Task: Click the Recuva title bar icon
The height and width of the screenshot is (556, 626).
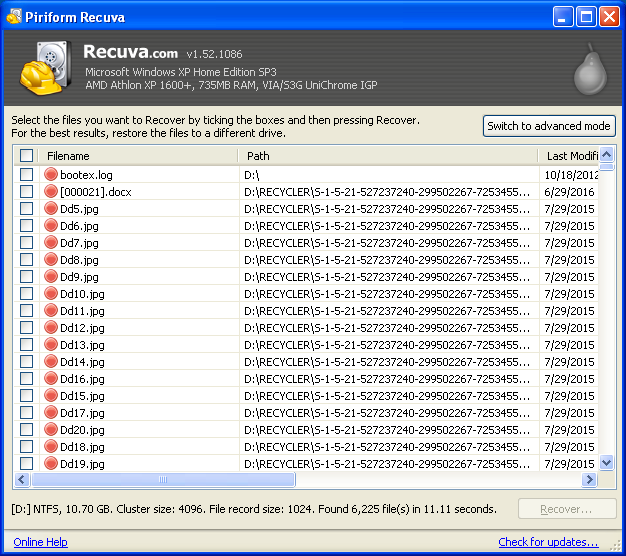Action: [14, 16]
